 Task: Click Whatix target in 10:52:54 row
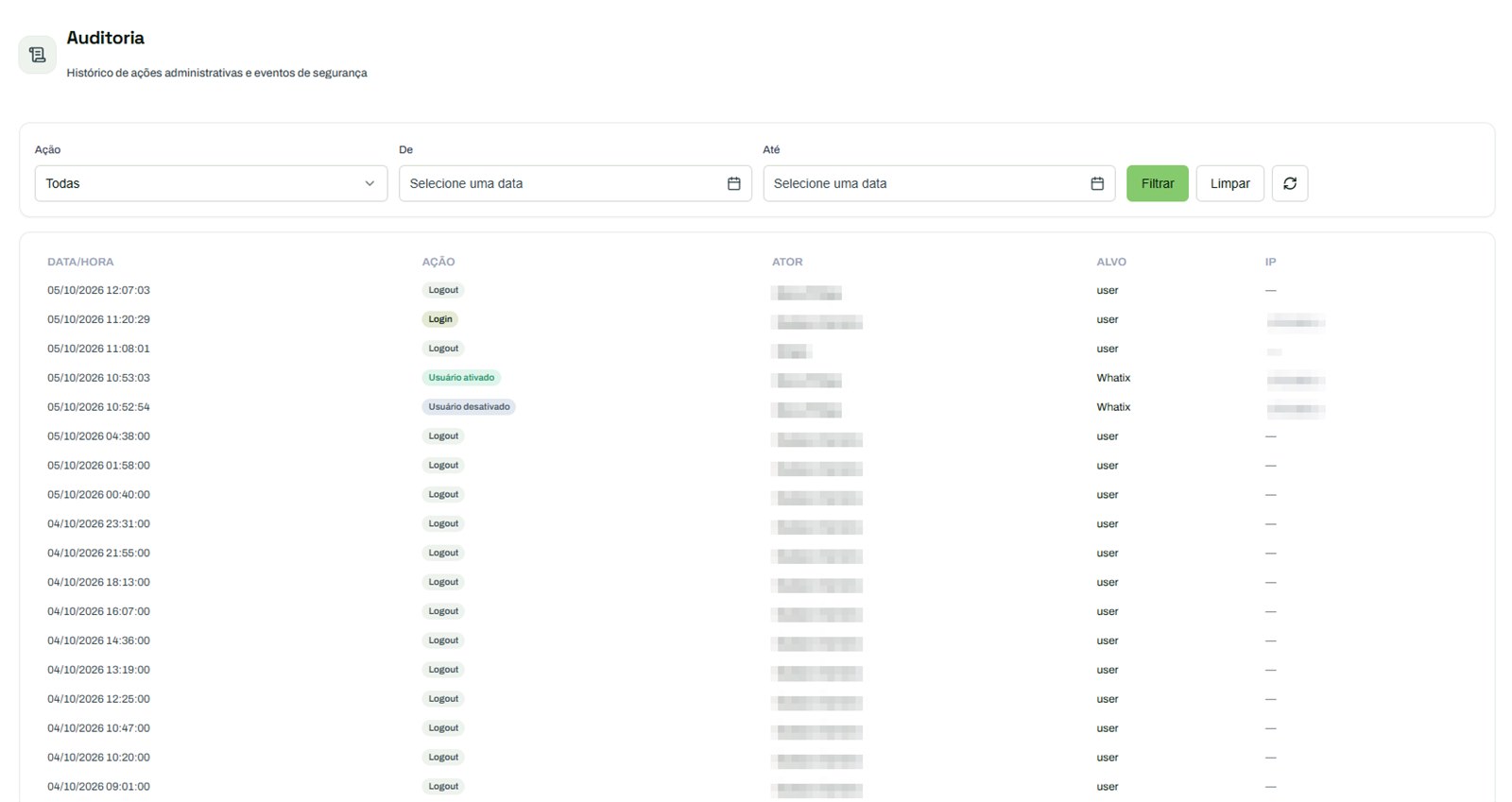click(x=1113, y=407)
